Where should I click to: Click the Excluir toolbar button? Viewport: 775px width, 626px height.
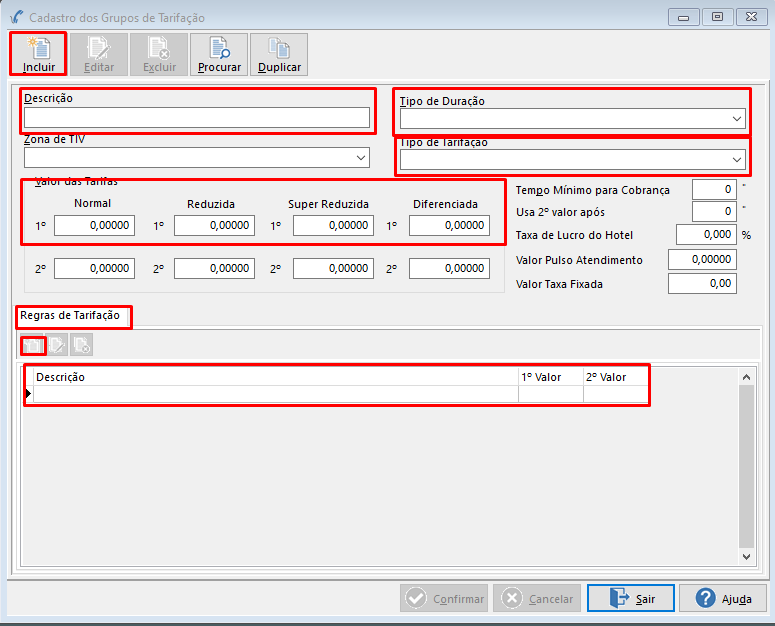click(159, 54)
